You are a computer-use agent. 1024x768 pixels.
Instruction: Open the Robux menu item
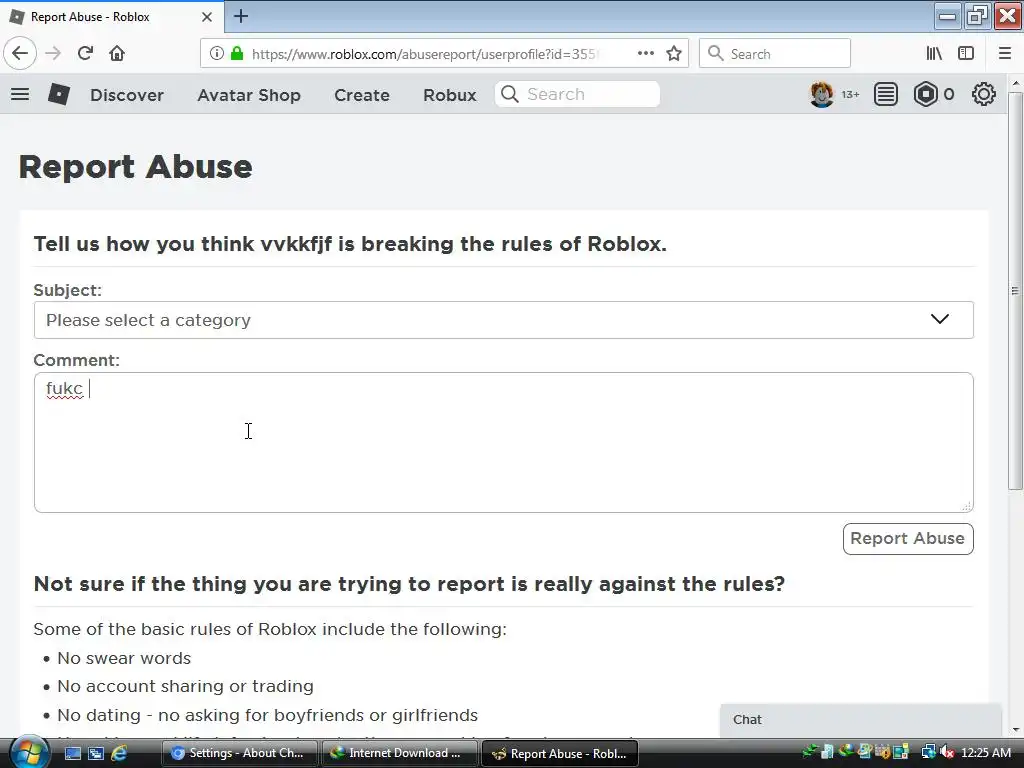(x=449, y=95)
